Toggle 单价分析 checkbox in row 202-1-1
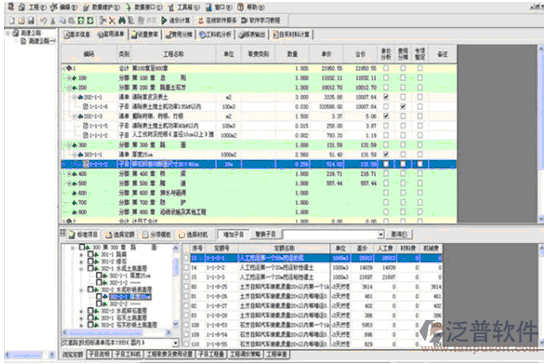This screenshot has width=549, height=364. tap(386, 97)
